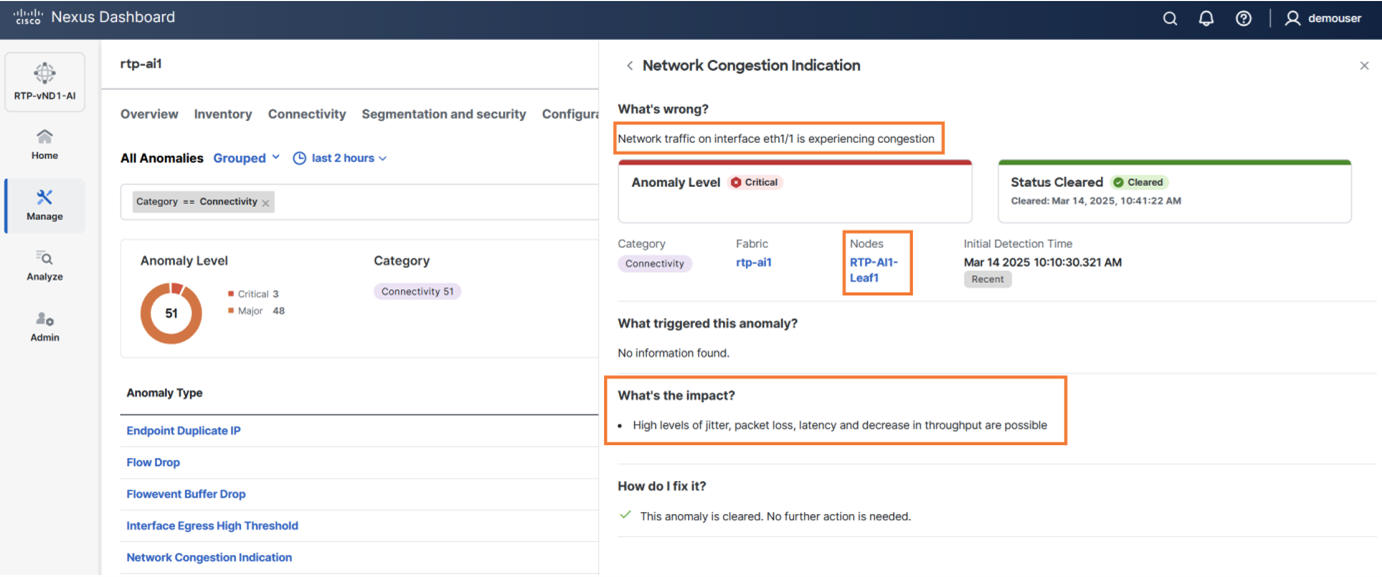Open the demouser account menu

(1322, 18)
